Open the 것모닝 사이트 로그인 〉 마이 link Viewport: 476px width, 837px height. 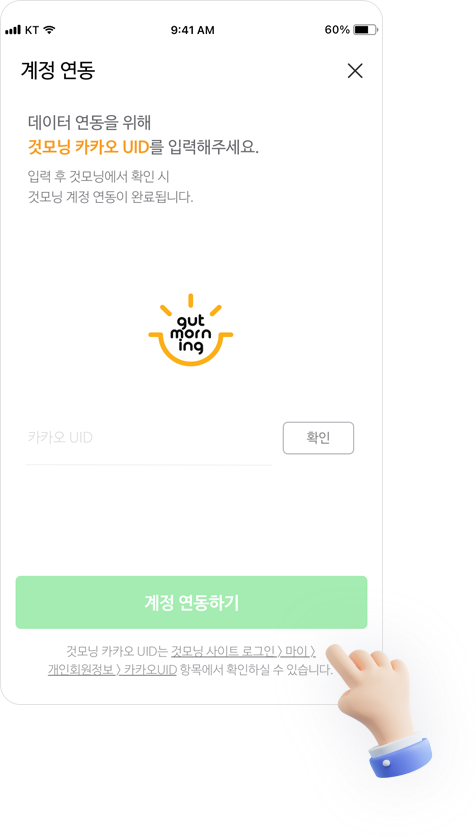[x=243, y=651]
